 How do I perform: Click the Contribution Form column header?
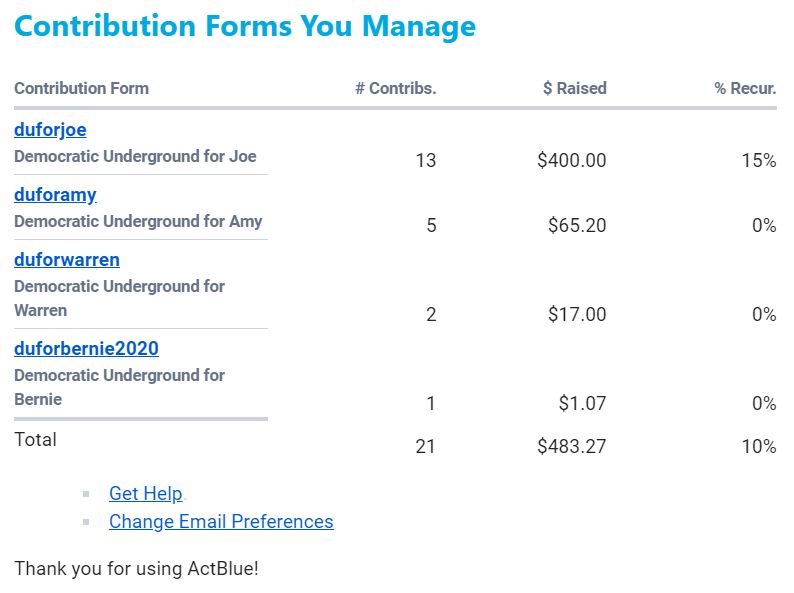tap(81, 88)
